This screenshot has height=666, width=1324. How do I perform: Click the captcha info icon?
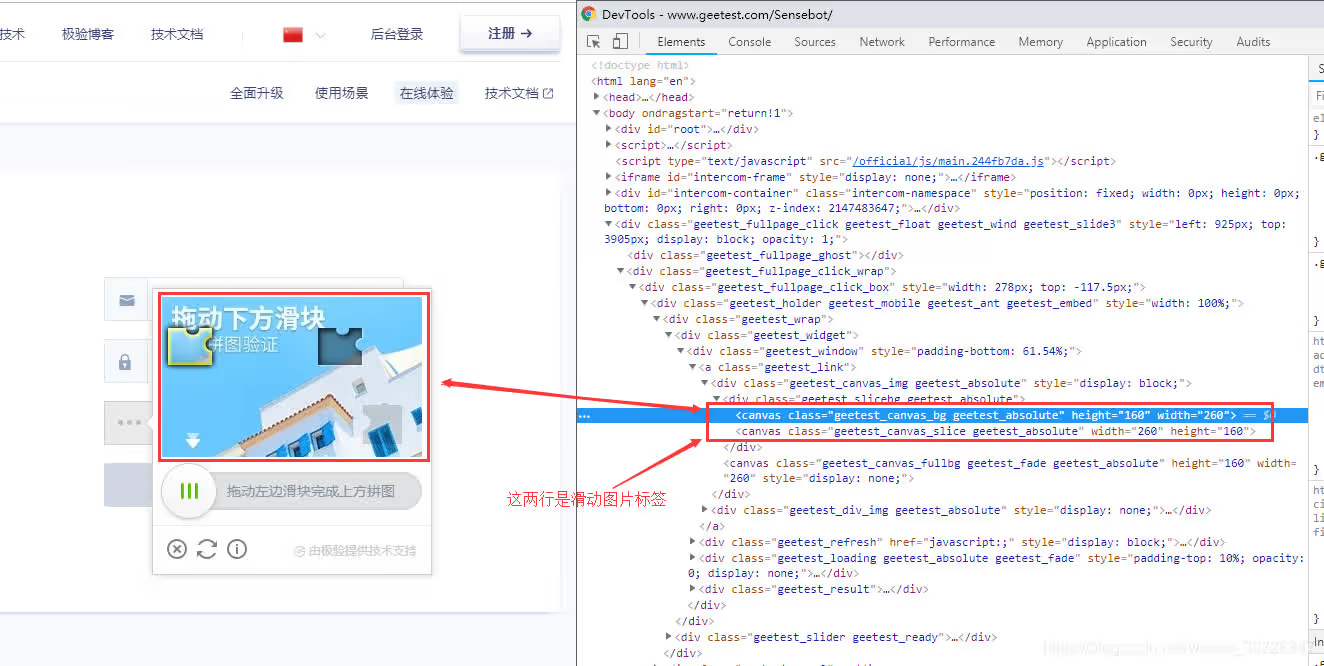tap(237, 549)
